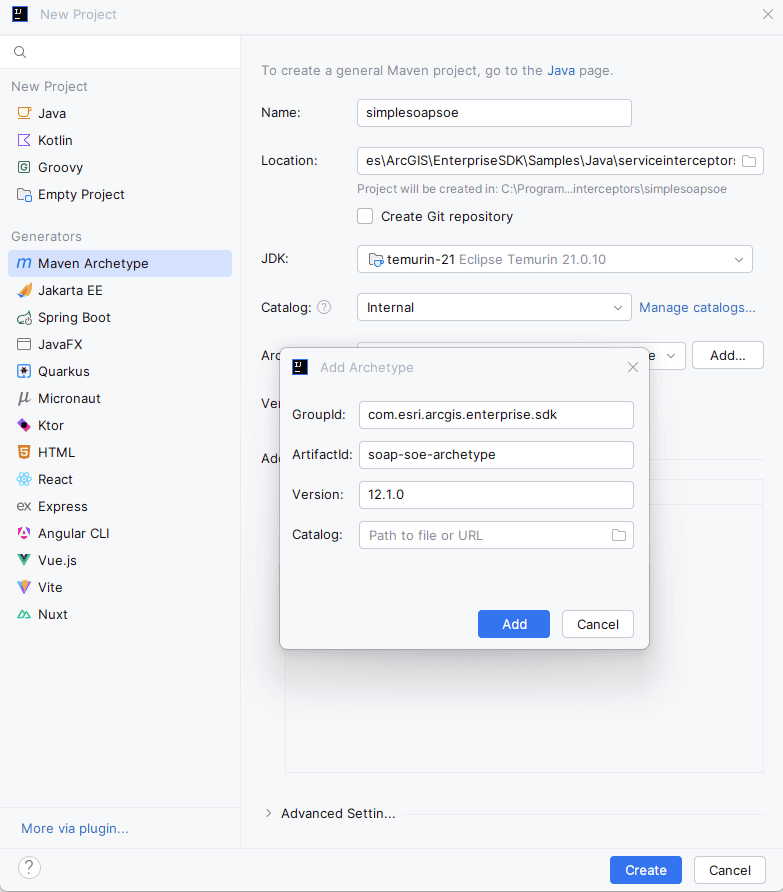Click the search magnifier icon
783x892 pixels.
coord(20,52)
